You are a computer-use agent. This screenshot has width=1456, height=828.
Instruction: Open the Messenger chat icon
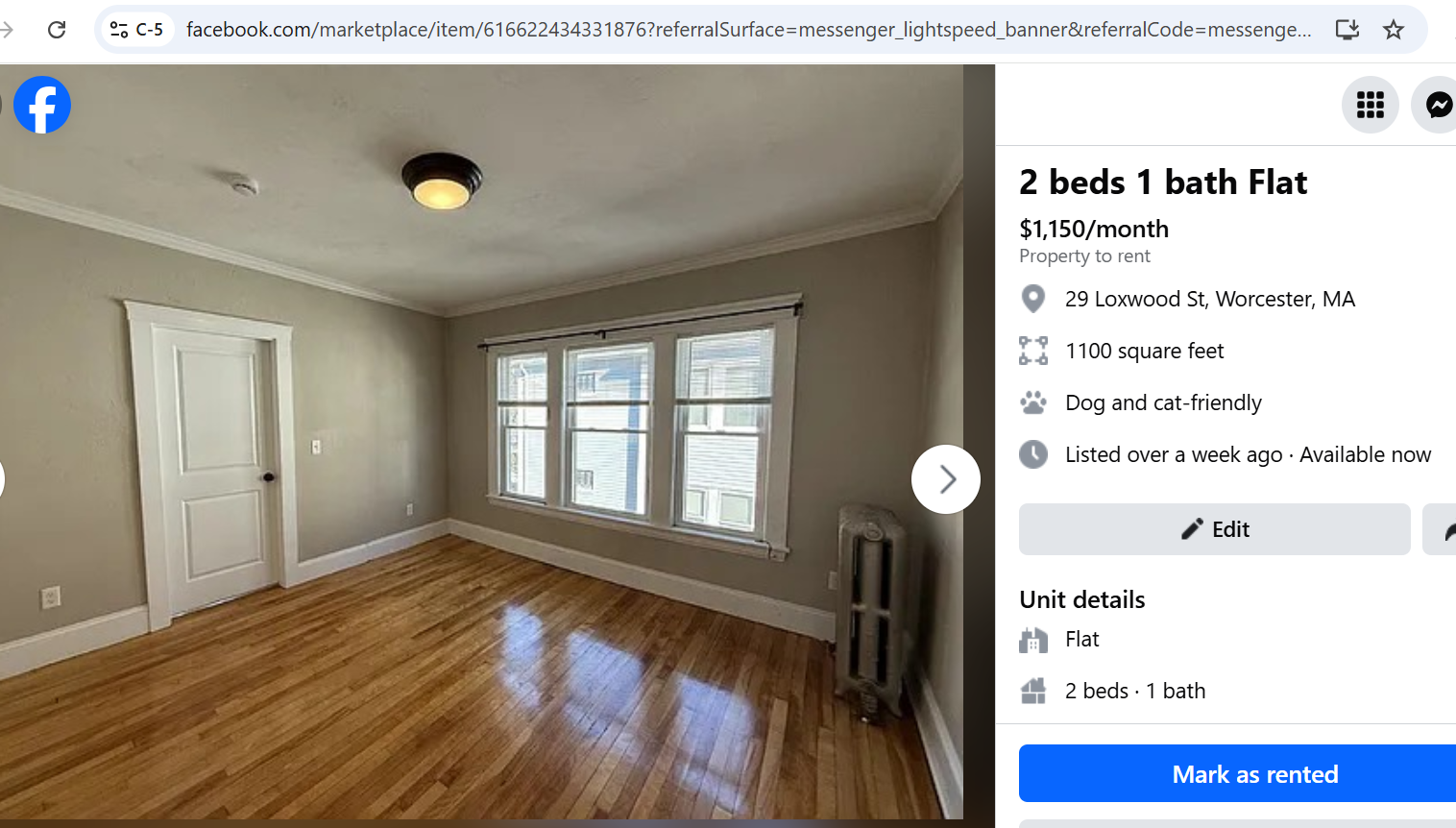[x=1437, y=105]
